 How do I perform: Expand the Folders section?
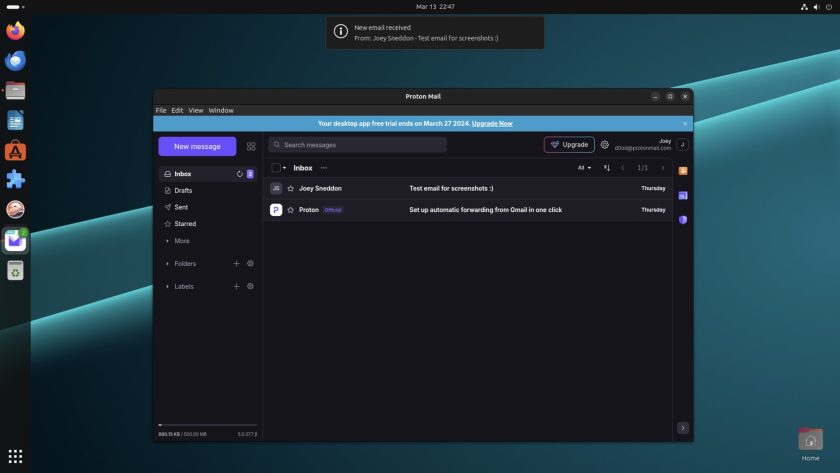[x=181, y=264]
